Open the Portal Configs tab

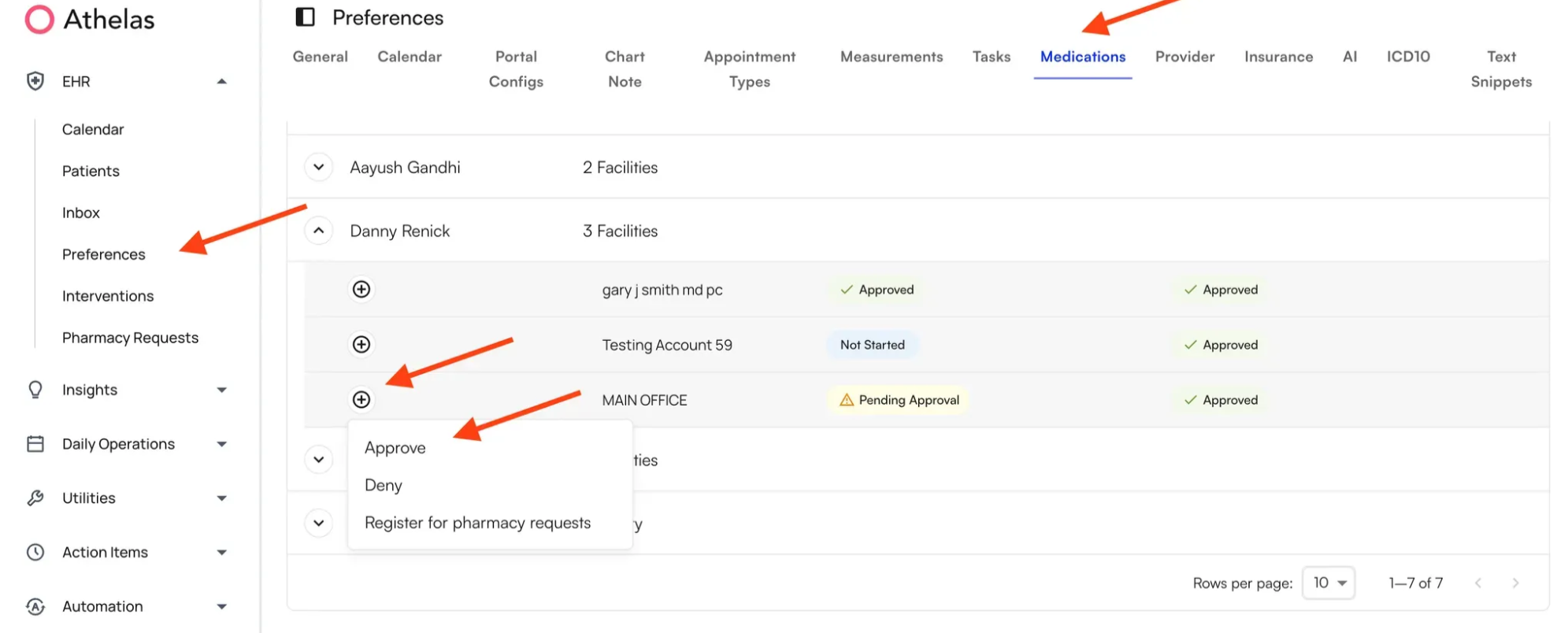tap(516, 69)
